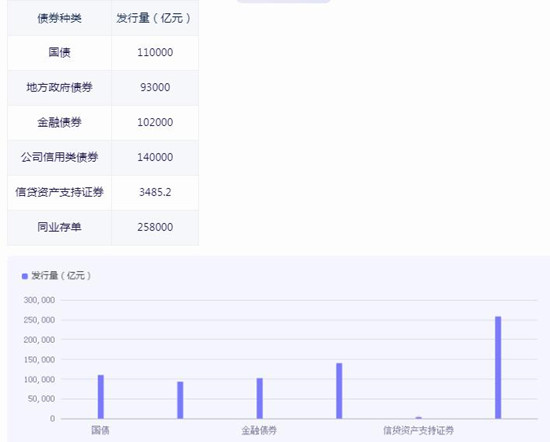Viewport: 550px width, 442px height.
Task: Select the 同业存单 tallest bar
Action: 498,367
